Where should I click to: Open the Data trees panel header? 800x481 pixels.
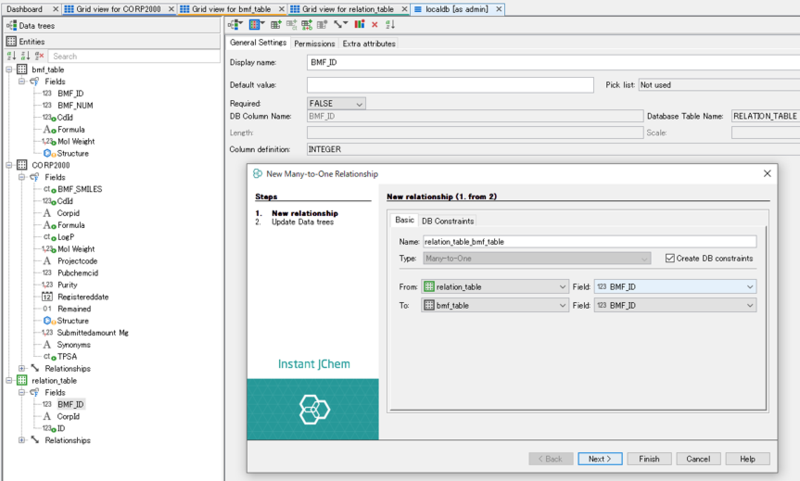click(x=112, y=26)
